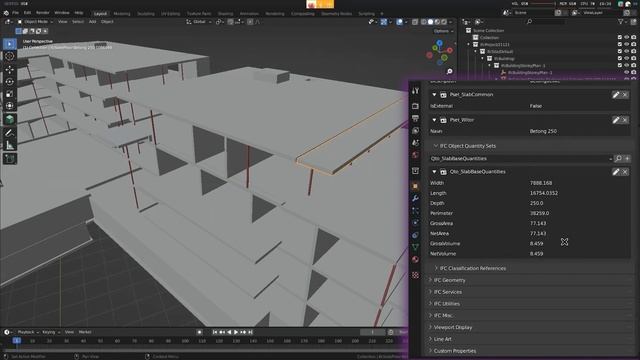The height and width of the screenshot is (360, 640).
Task: Jump to the timeline end frame
Action: (250, 332)
